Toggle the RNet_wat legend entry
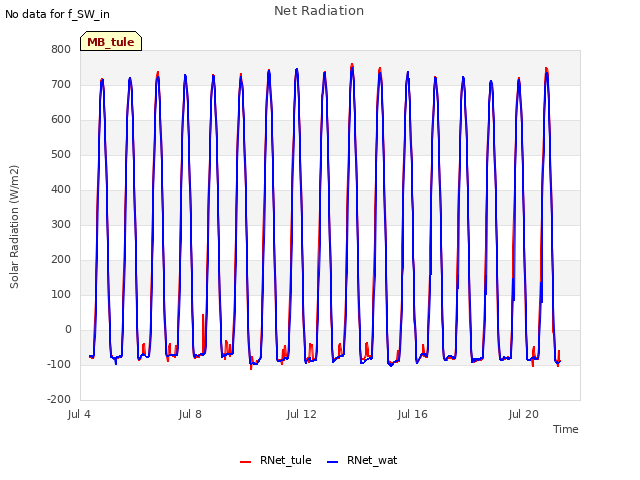 point(362,460)
